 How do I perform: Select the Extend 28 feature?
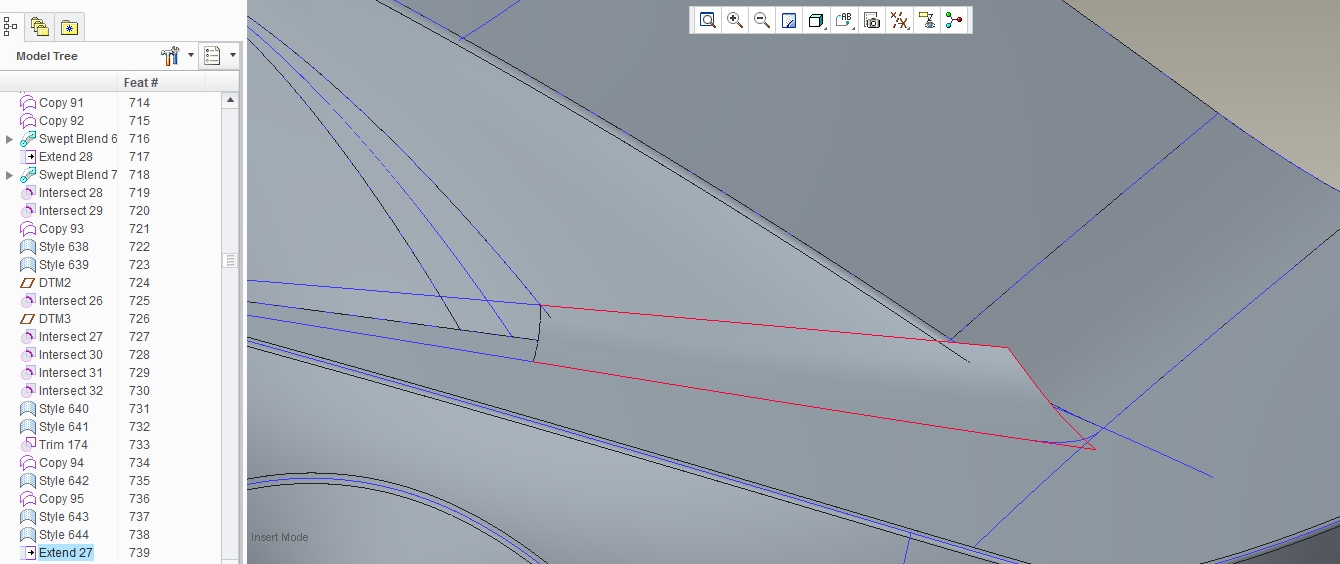tap(65, 157)
